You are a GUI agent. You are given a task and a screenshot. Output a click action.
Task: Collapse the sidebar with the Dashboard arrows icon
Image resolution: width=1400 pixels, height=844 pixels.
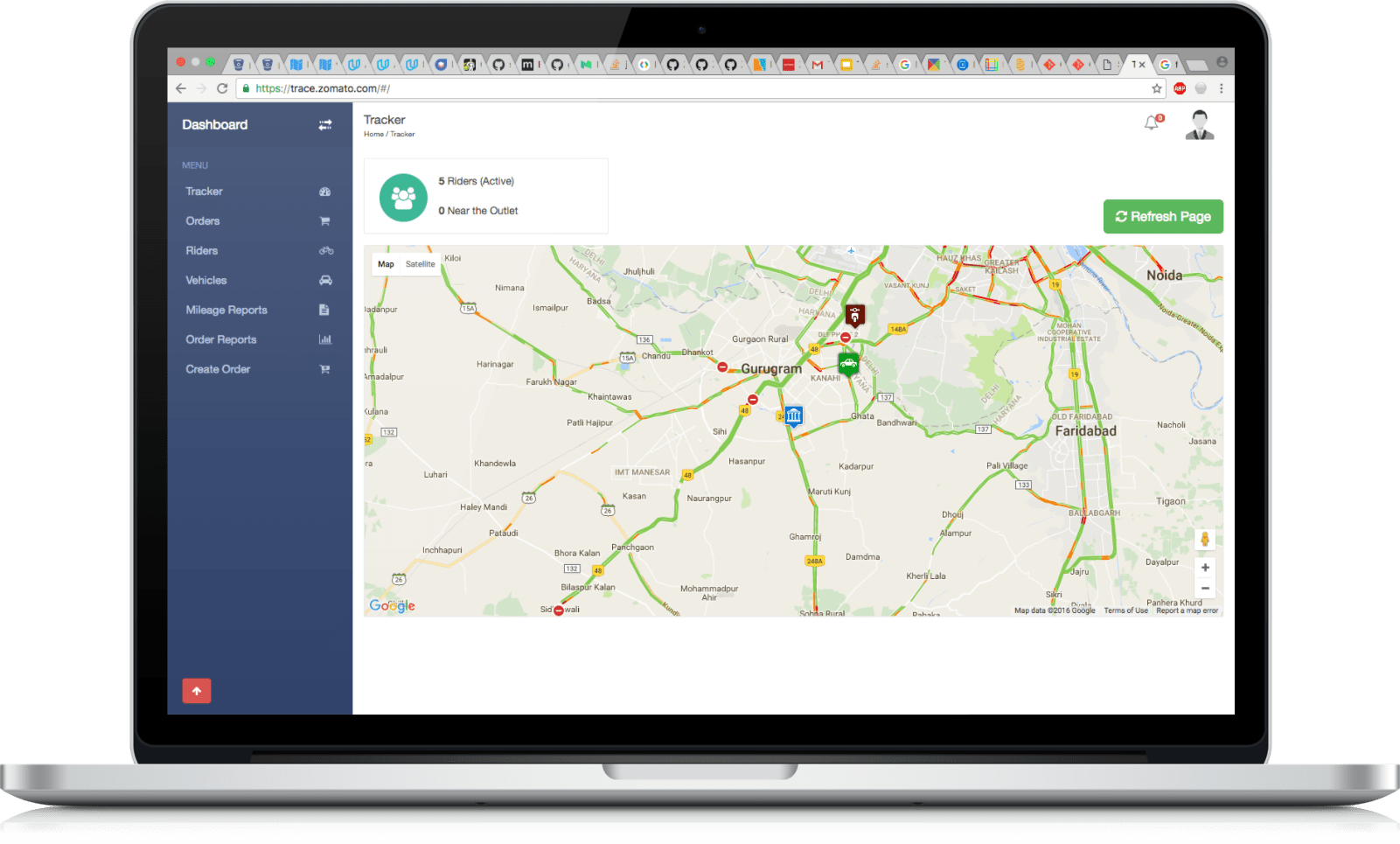(325, 125)
